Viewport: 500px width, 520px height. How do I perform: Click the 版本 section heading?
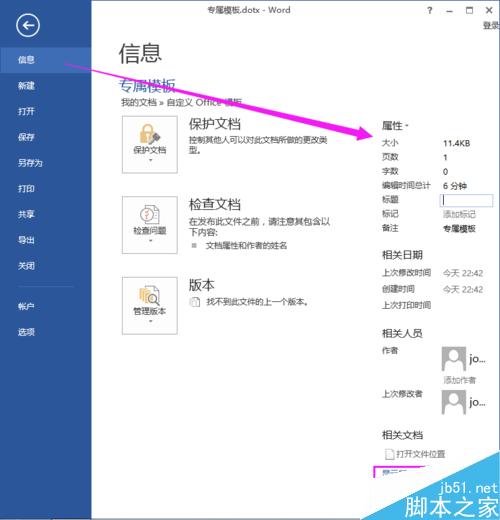[x=202, y=285]
